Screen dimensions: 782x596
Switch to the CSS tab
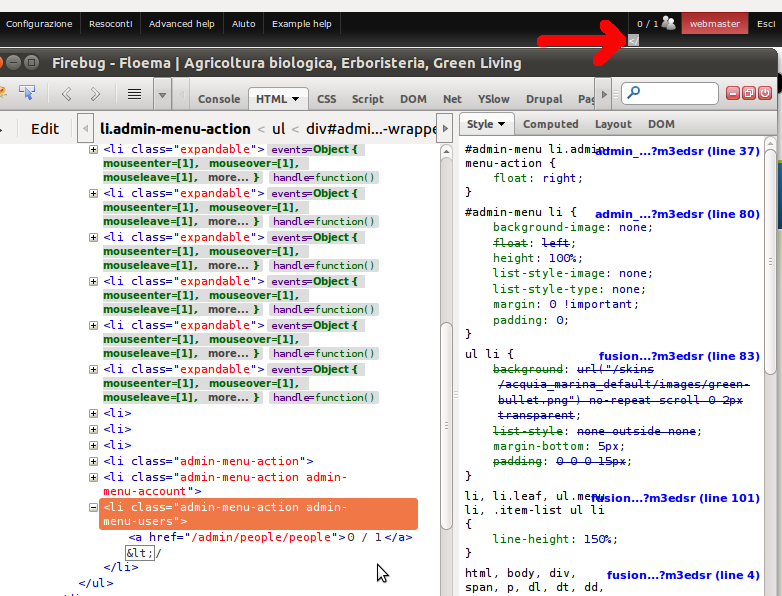(x=327, y=99)
